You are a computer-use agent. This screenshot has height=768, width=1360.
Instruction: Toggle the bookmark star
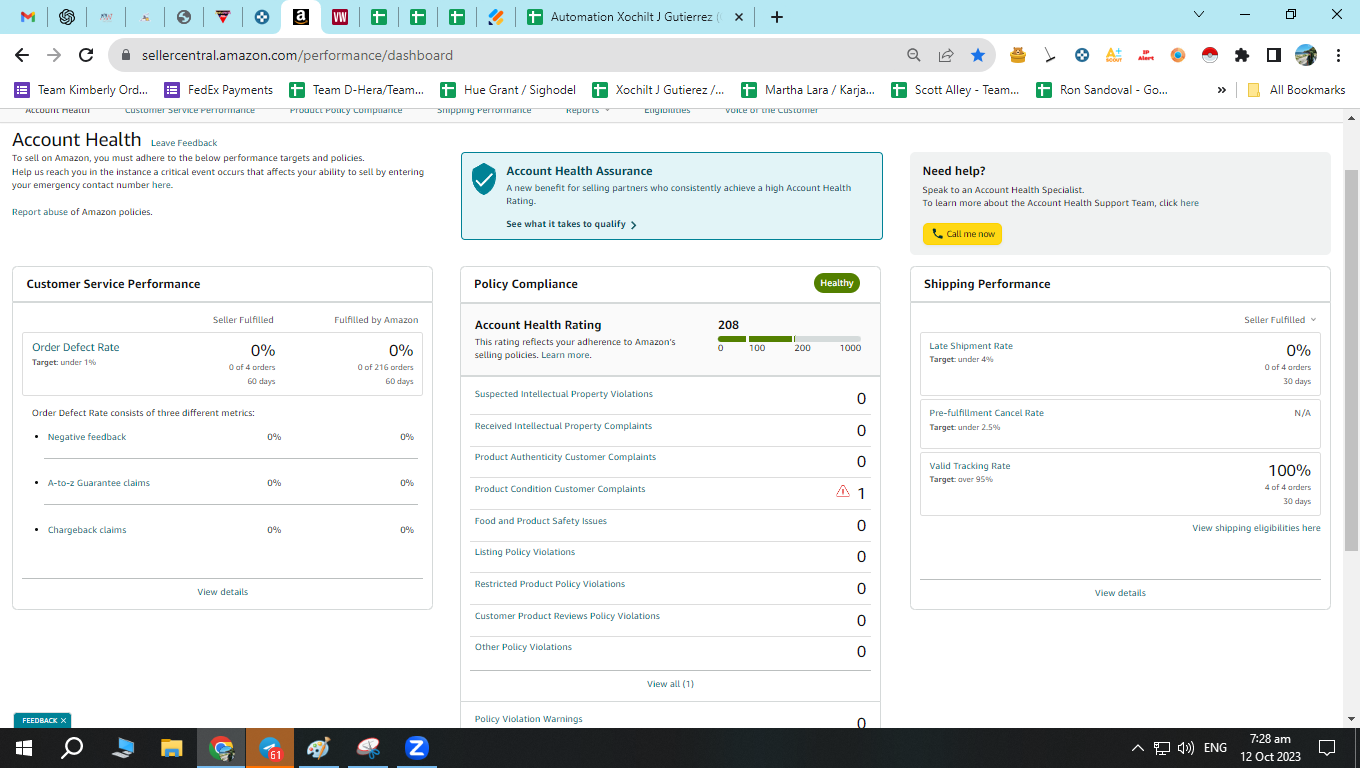977,55
